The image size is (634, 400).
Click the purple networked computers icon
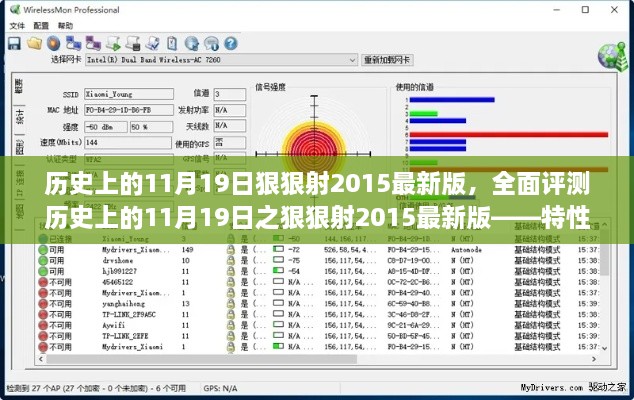[93, 43]
